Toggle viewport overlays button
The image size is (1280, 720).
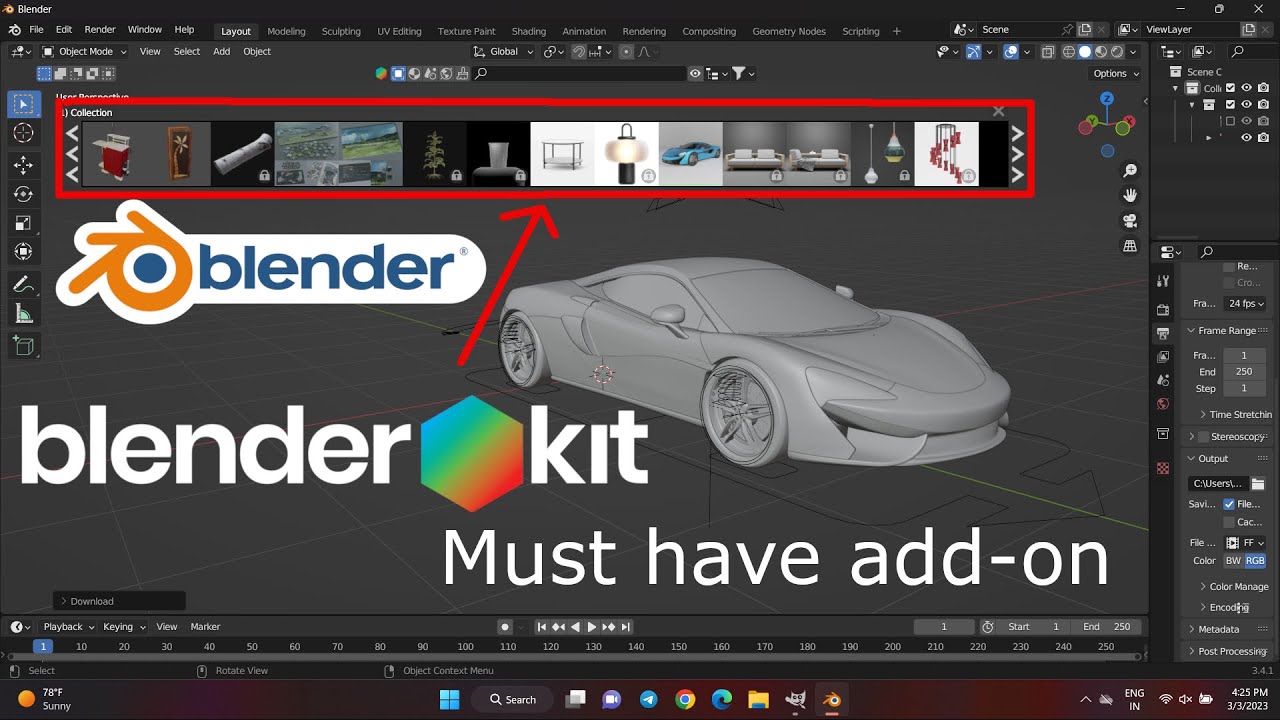click(x=1011, y=52)
